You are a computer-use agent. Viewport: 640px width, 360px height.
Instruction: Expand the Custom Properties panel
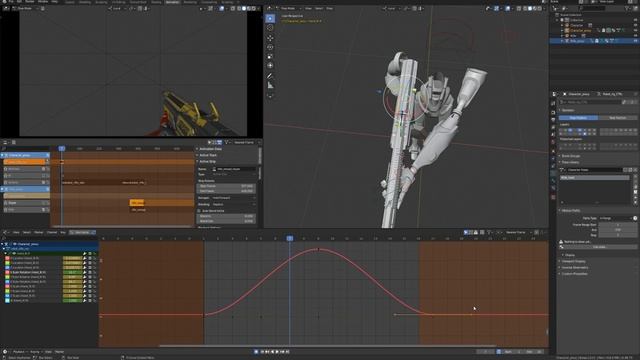tap(574, 274)
